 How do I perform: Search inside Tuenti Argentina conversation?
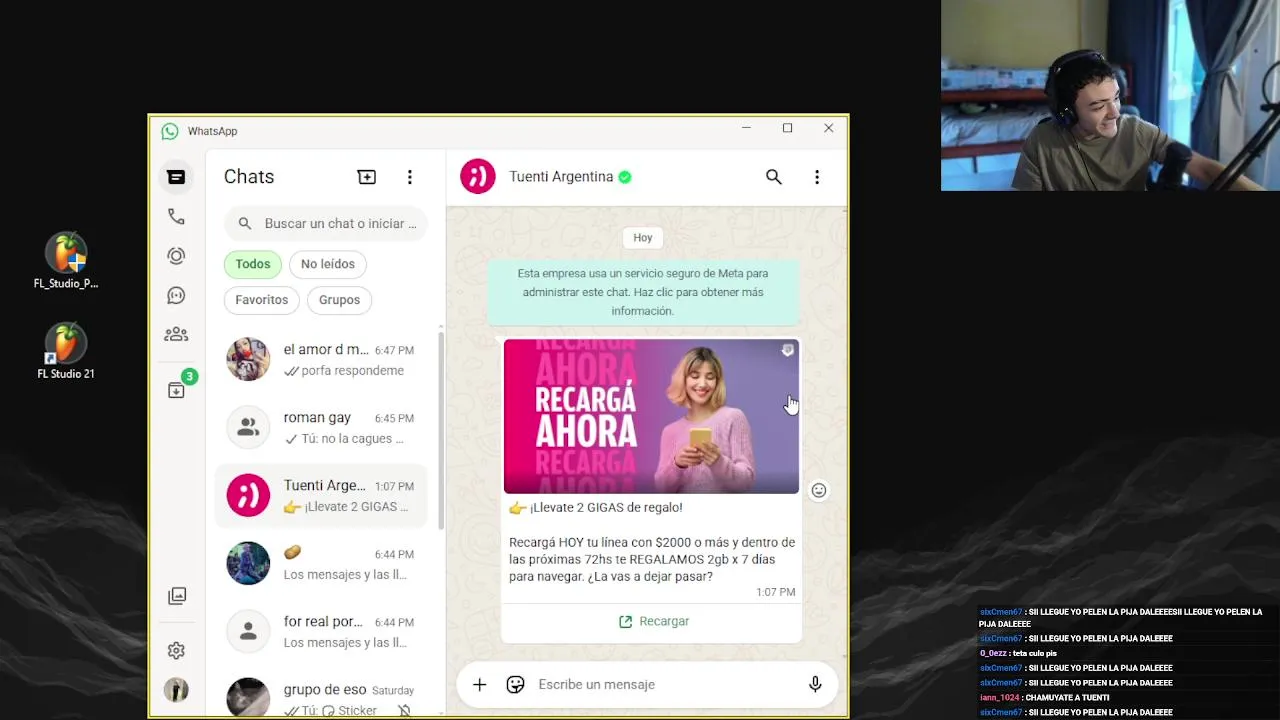point(774,177)
